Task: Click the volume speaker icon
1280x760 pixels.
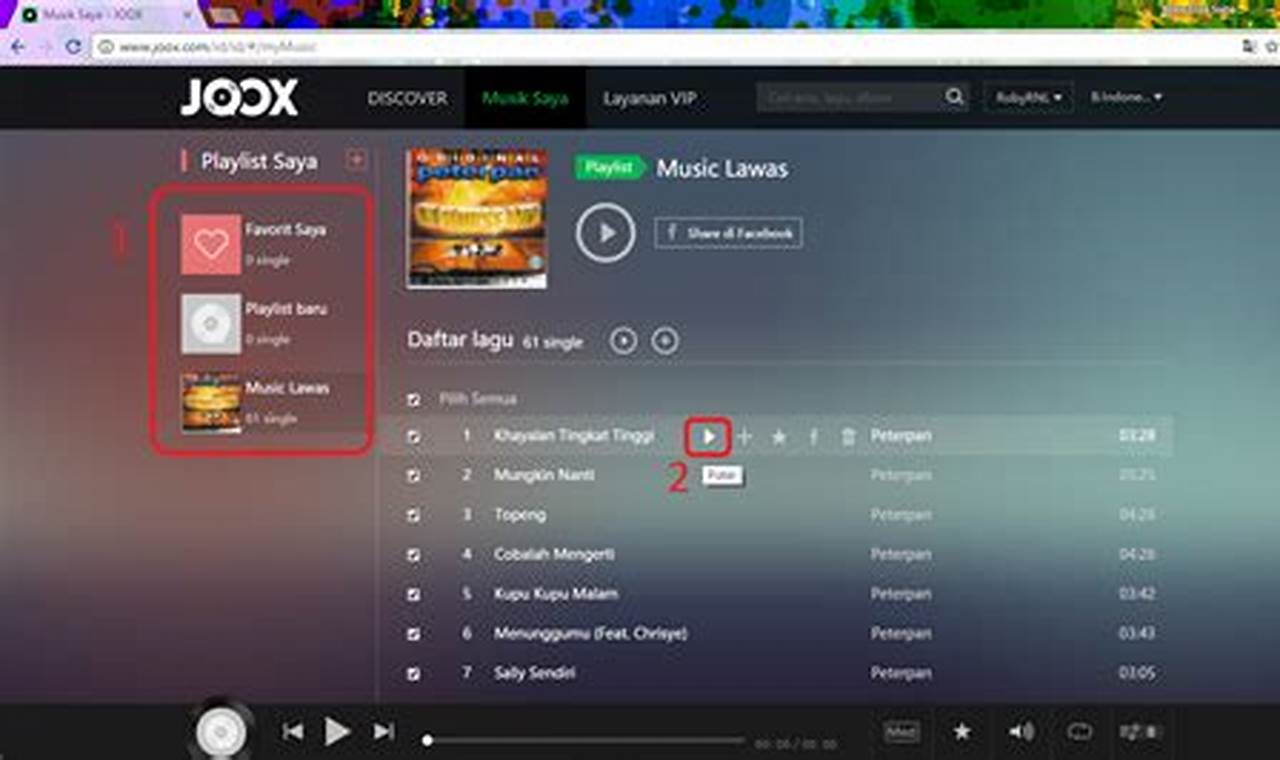Action: coord(1021,732)
